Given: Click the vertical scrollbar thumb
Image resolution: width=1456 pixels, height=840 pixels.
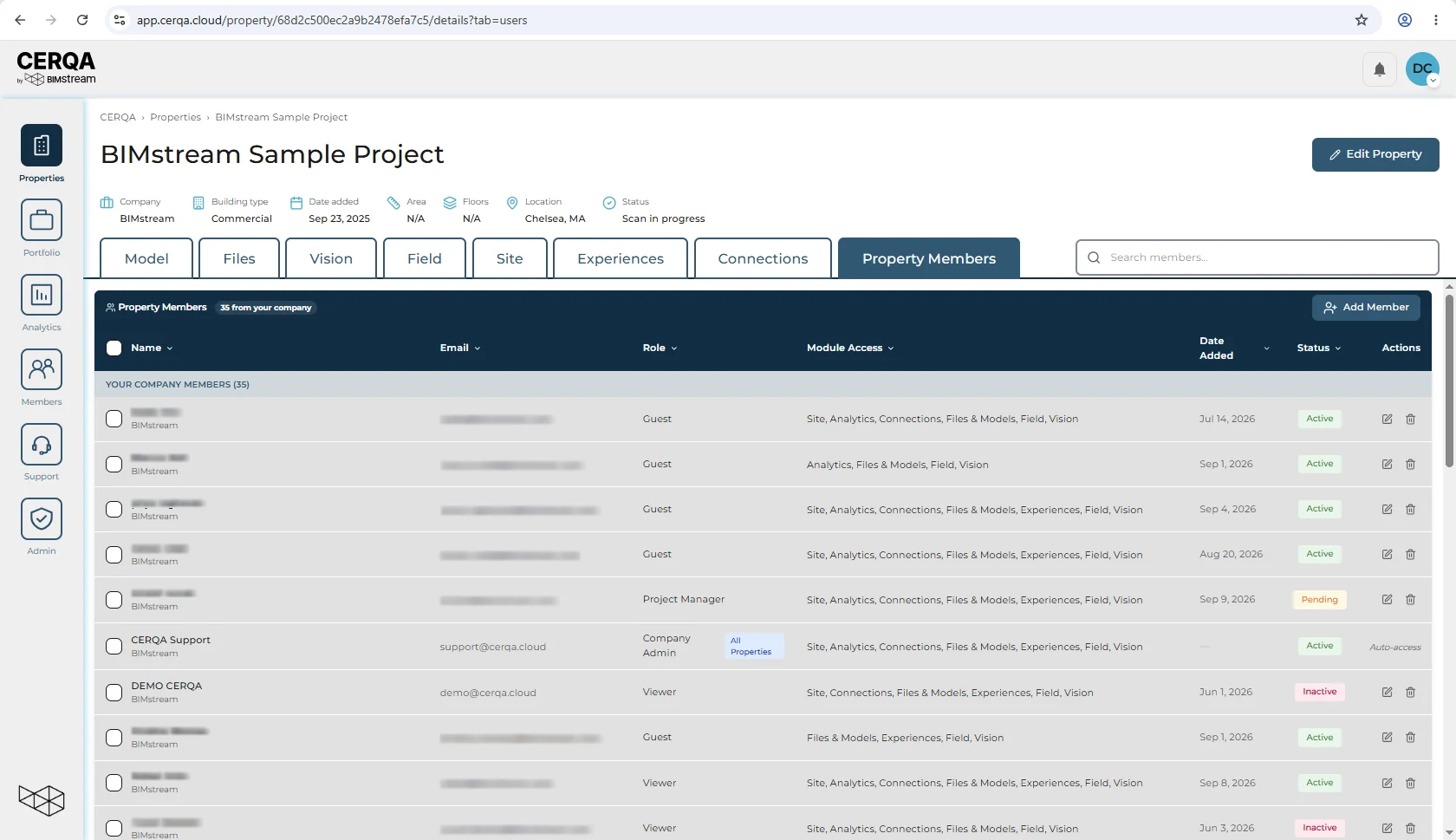Looking at the screenshot, I should [1449, 381].
